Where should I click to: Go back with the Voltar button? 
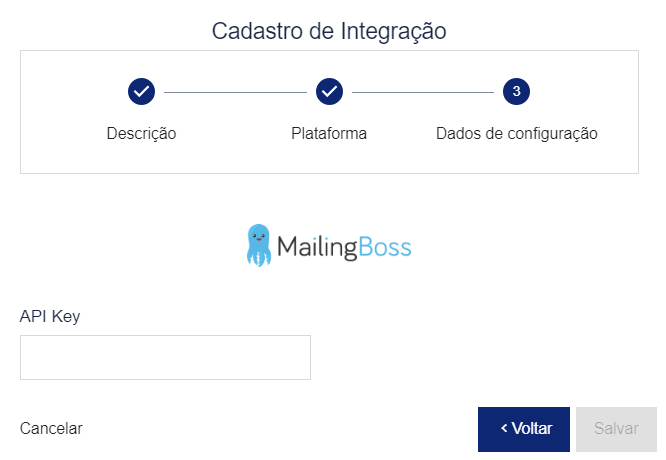[x=524, y=429]
